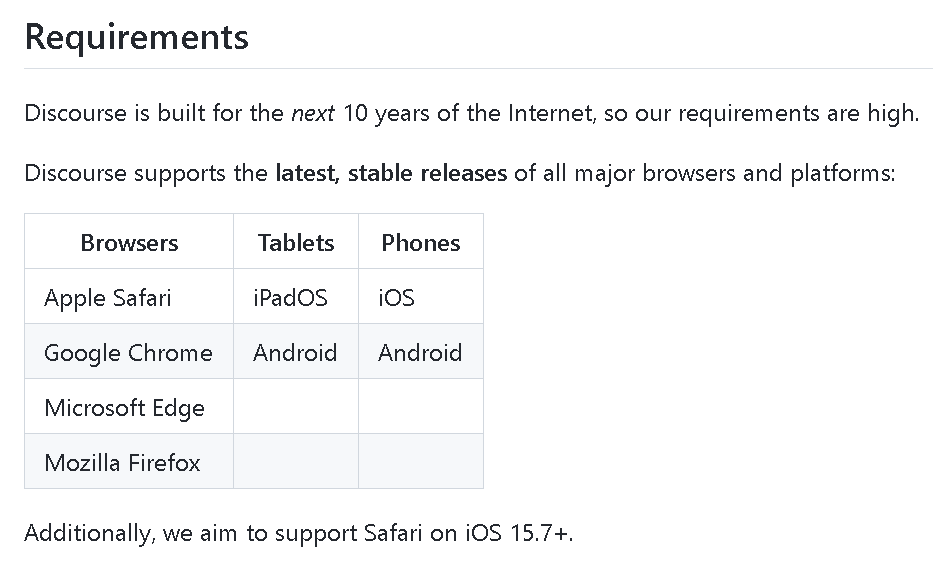The image size is (933, 568).
Task: Click the Requirements heading
Action: click(x=136, y=37)
